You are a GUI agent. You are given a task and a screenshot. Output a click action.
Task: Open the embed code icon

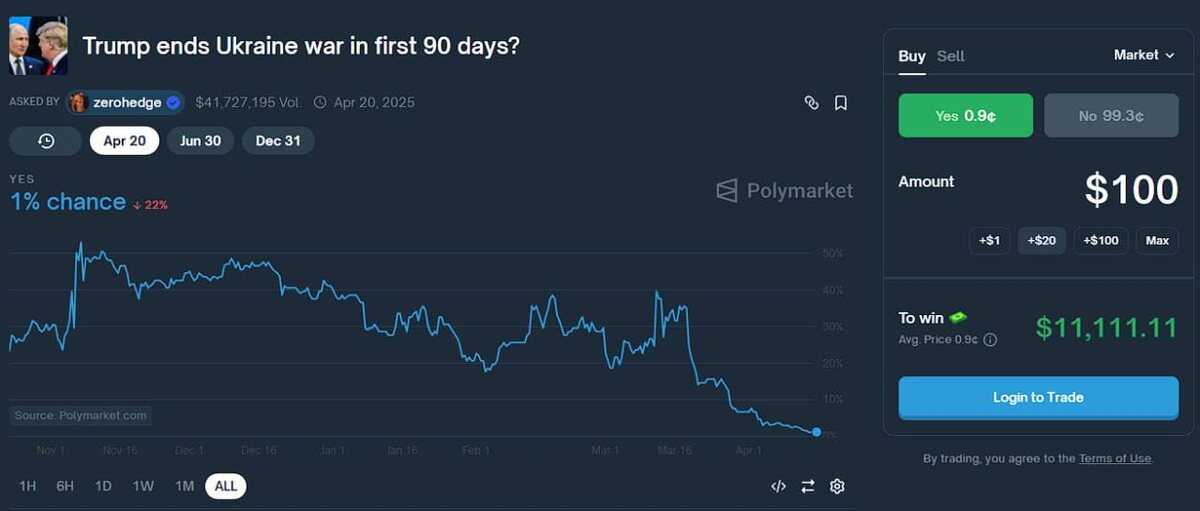(x=778, y=486)
